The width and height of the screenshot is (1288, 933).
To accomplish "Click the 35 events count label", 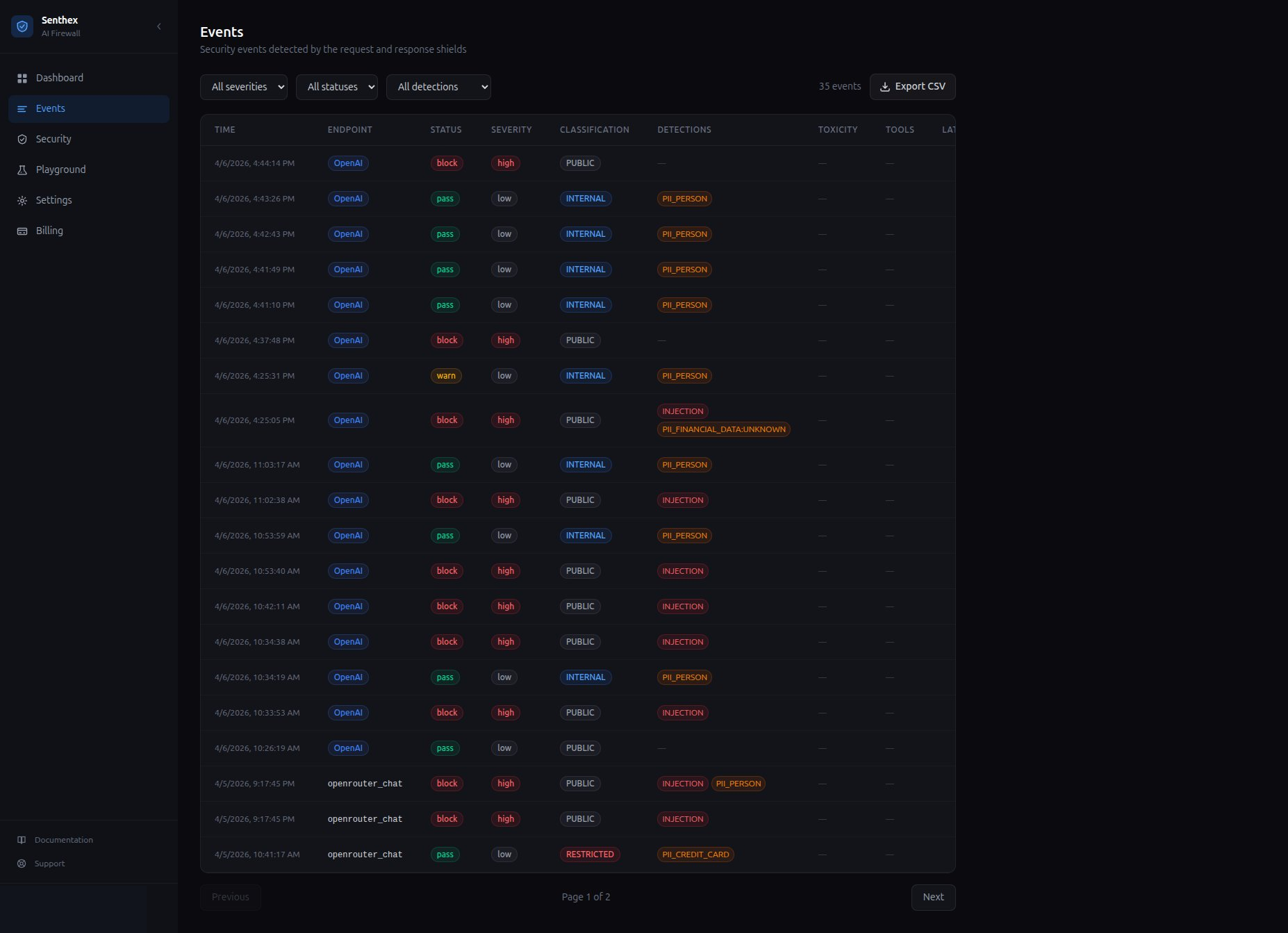I will (x=839, y=87).
